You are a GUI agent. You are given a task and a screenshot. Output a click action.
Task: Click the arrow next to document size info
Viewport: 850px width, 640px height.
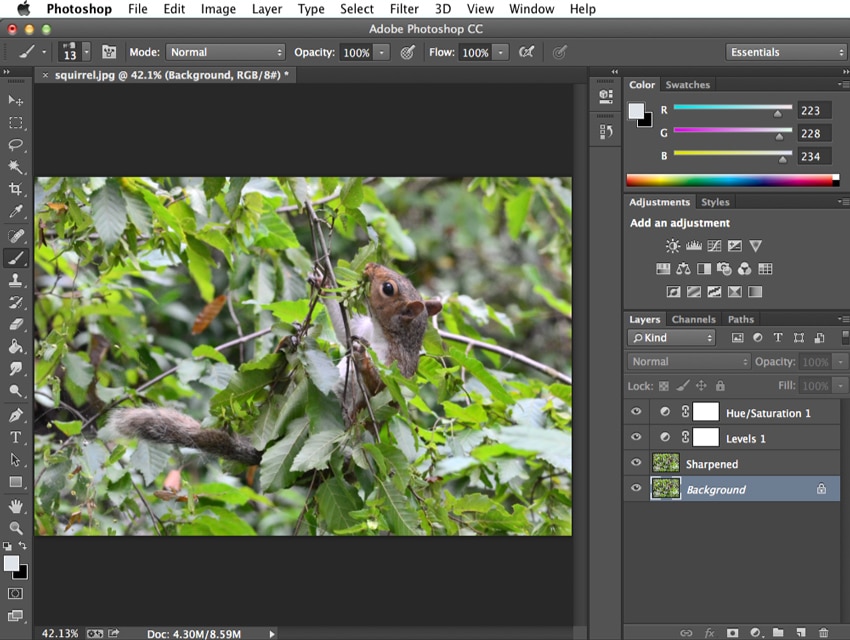pos(271,633)
